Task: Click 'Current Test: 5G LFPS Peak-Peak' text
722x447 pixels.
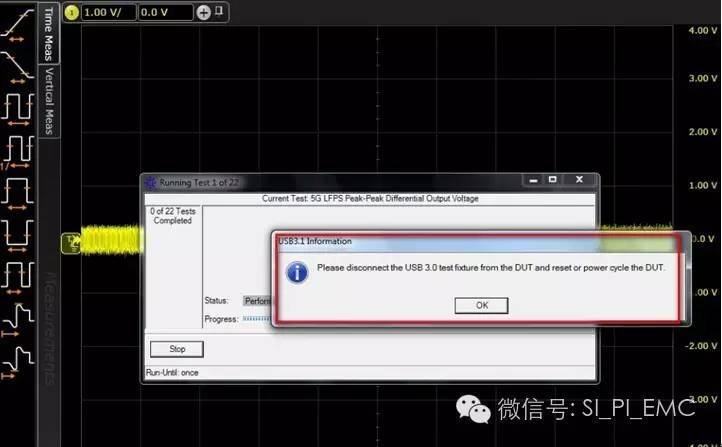Action: click(x=370, y=198)
